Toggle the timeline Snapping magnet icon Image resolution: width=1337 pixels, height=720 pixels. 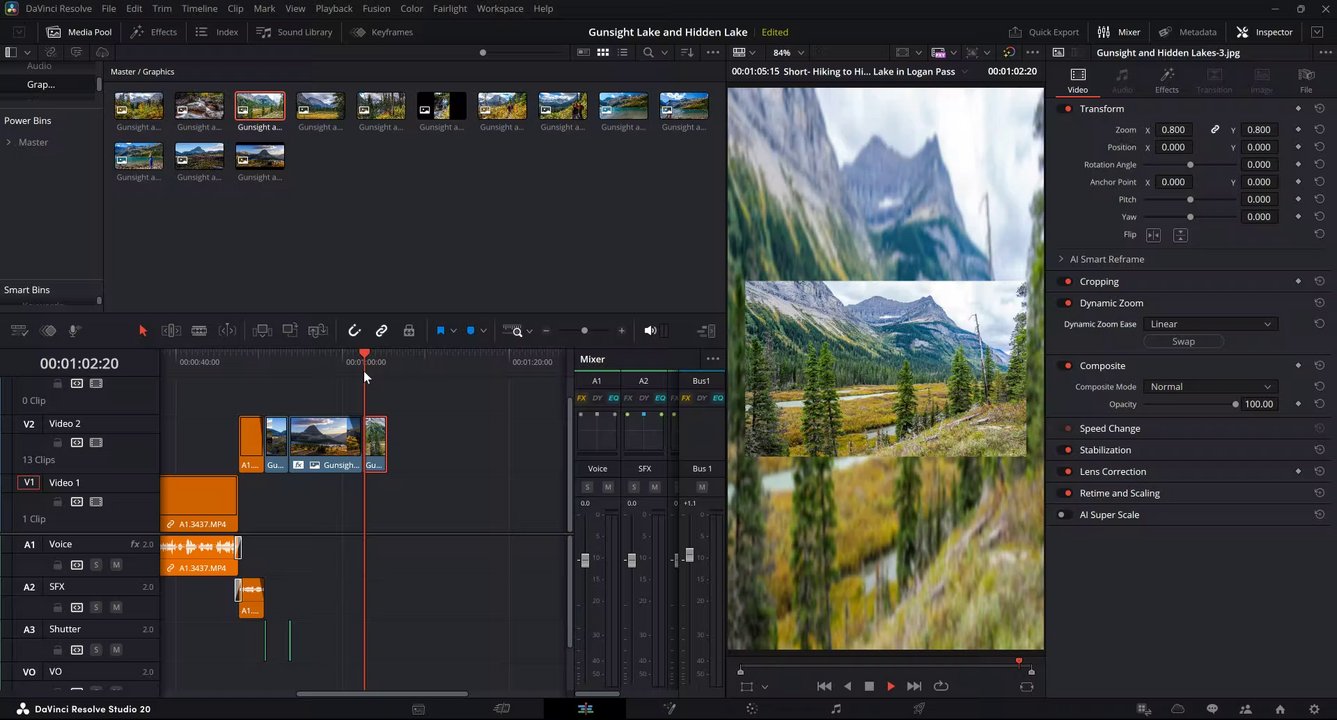pos(354,331)
